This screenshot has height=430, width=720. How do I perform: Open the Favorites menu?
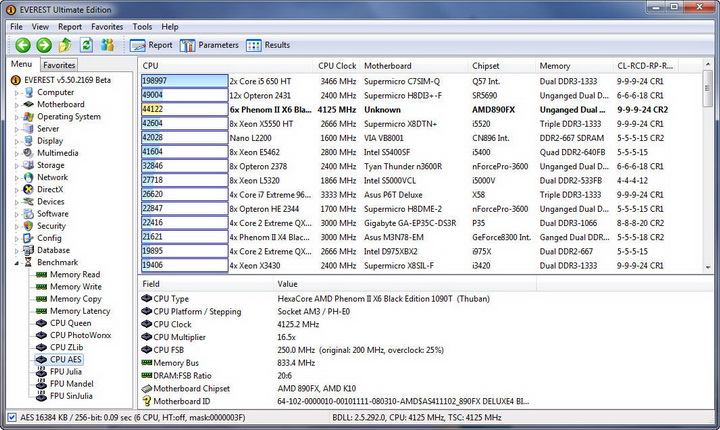107,27
